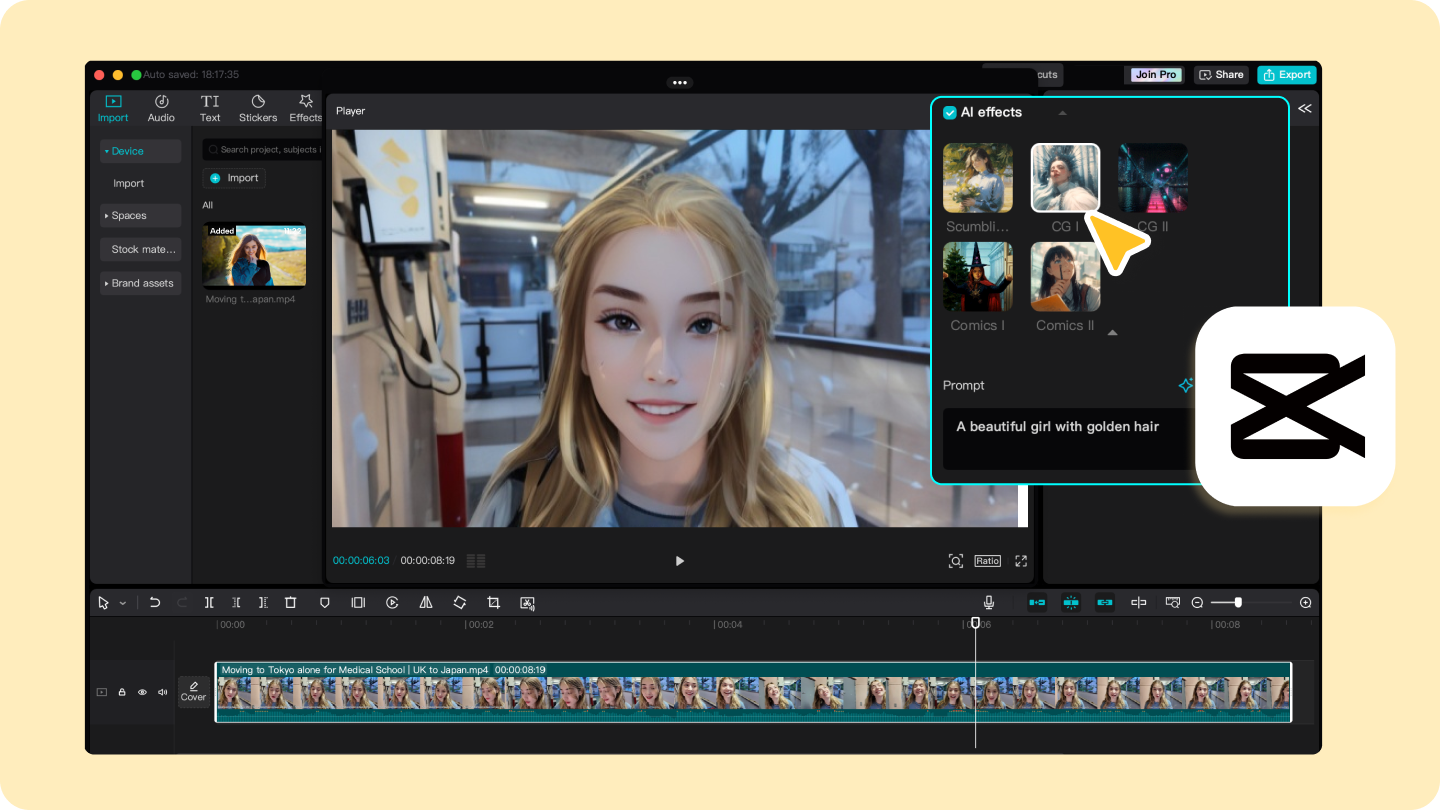This screenshot has height=810, width=1440.
Task: Open the Audio tab
Action: click(x=161, y=108)
